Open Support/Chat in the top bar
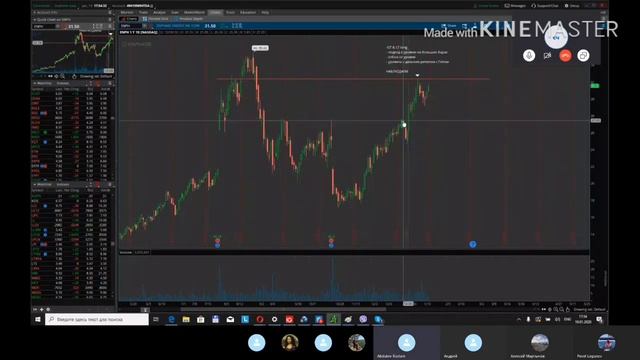The width and height of the screenshot is (640, 360). [x=544, y=6]
